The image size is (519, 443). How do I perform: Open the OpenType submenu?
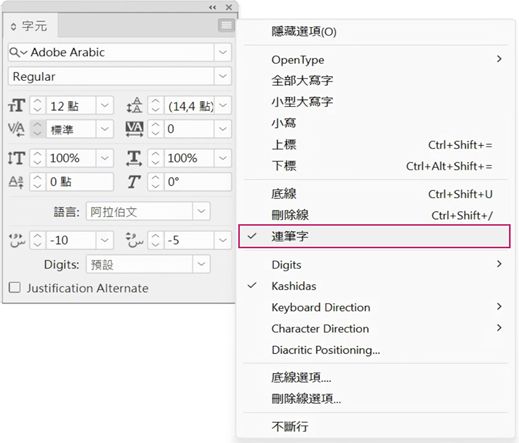(x=374, y=60)
